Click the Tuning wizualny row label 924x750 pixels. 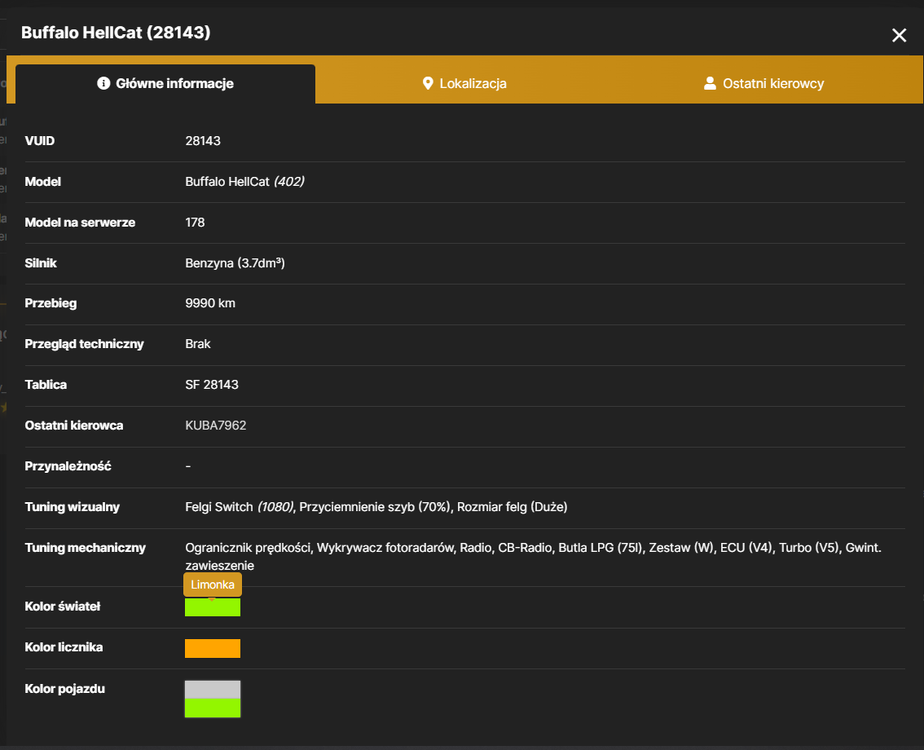tap(72, 507)
